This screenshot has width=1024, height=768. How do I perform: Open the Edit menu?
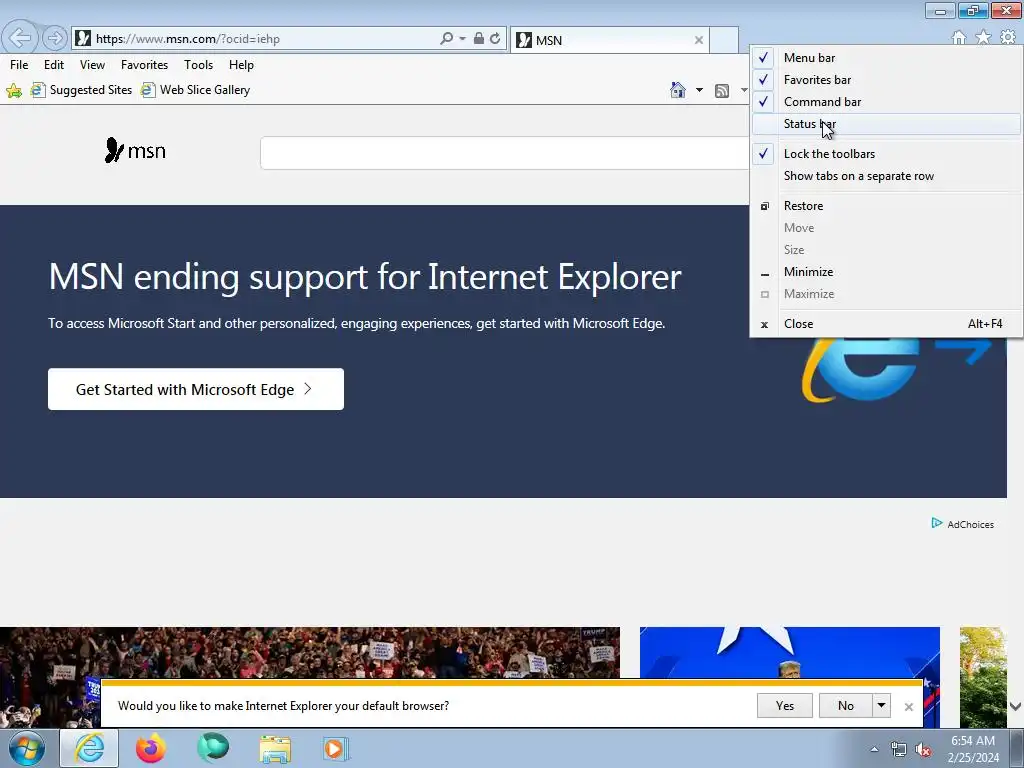point(54,65)
